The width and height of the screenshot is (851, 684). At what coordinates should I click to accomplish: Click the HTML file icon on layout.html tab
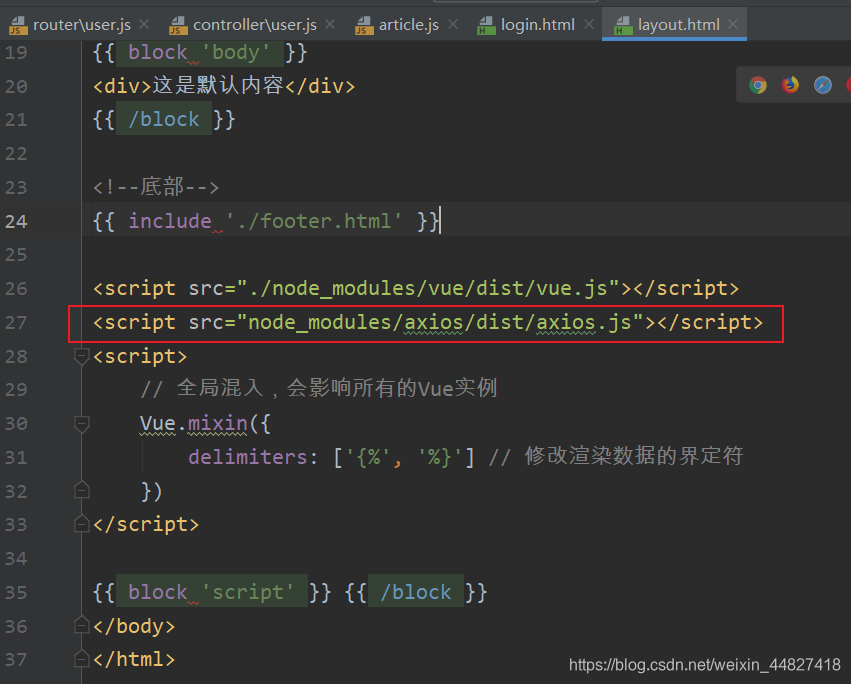click(x=623, y=25)
